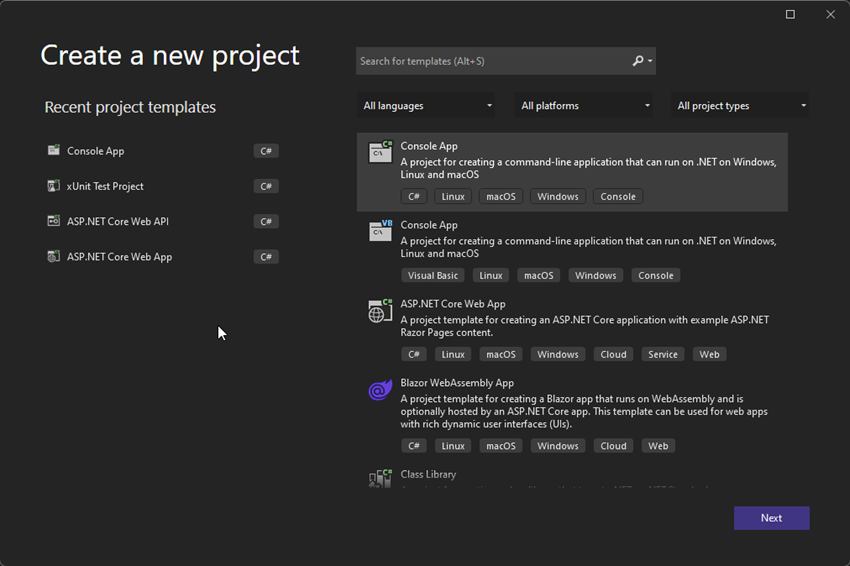850x566 pixels.
Task: Select recent template Console App
Action: coord(95,151)
